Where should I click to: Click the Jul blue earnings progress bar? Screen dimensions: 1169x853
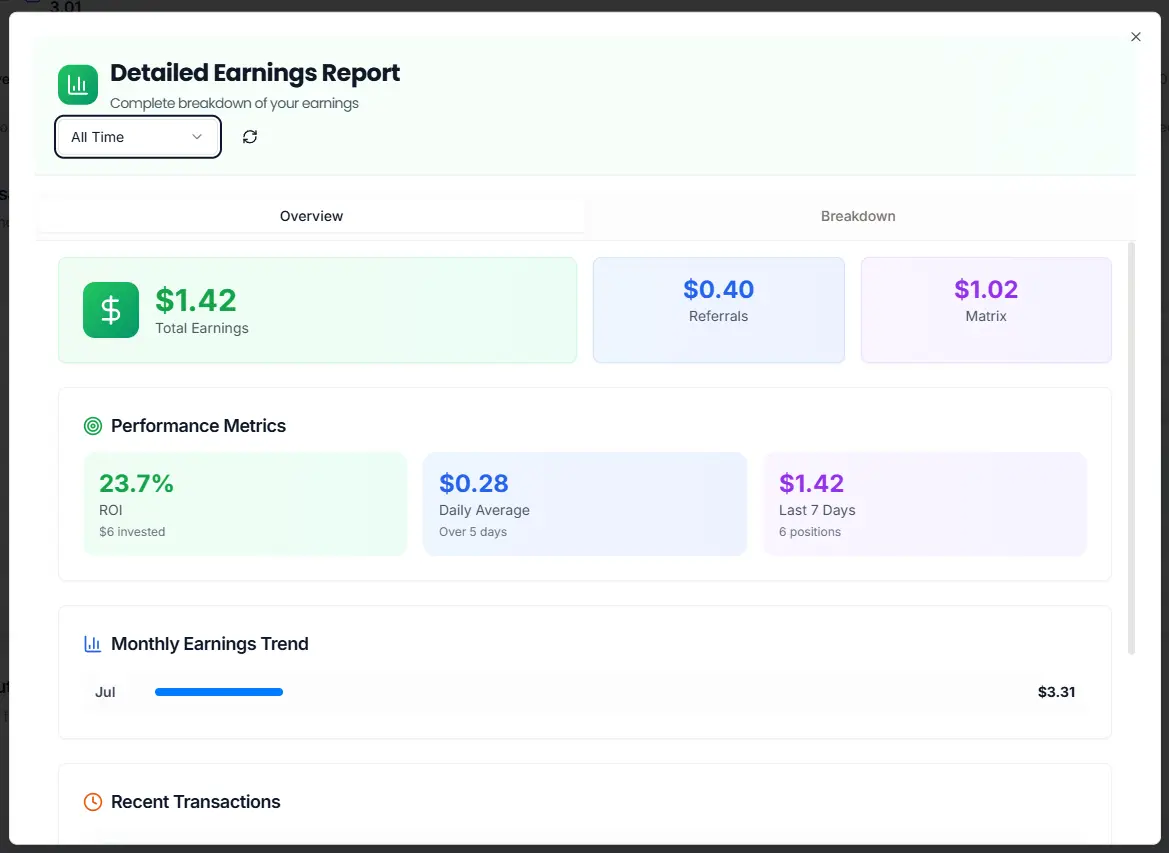click(x=218, y=692)
